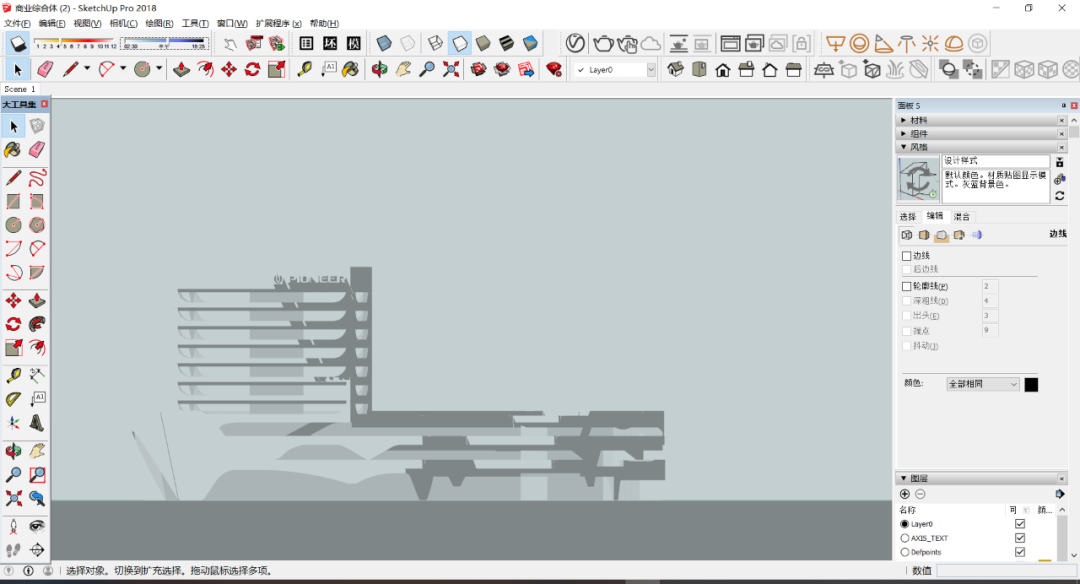Select the Tape Measure tool in top toolbar

[304, 69]
